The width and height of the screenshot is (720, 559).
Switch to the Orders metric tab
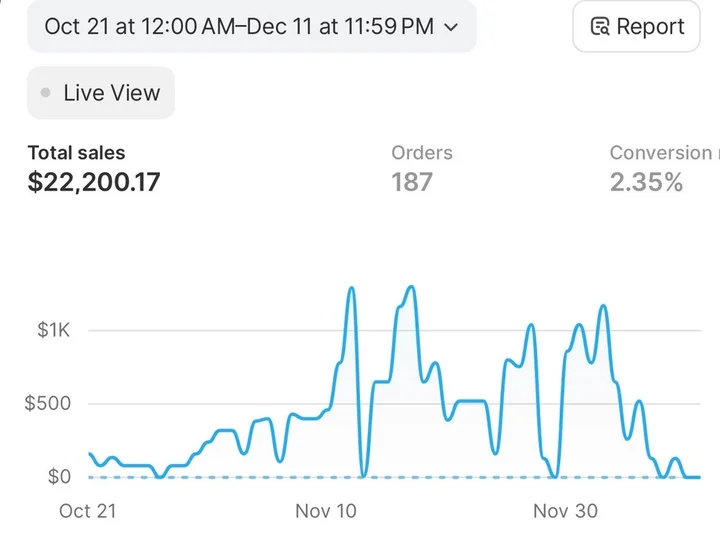point(421,153)
